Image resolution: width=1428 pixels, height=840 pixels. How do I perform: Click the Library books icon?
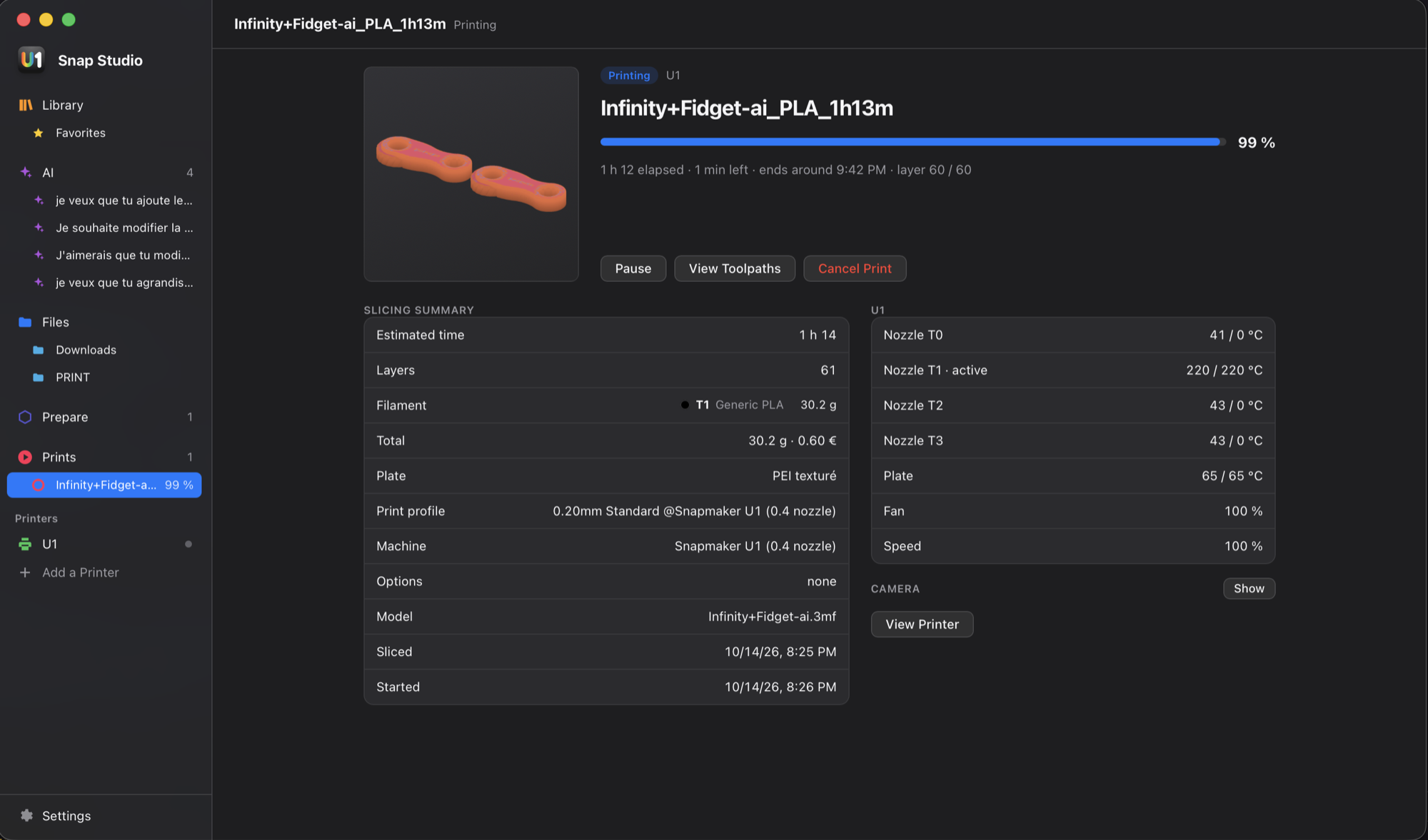click(x=26, y=105)
